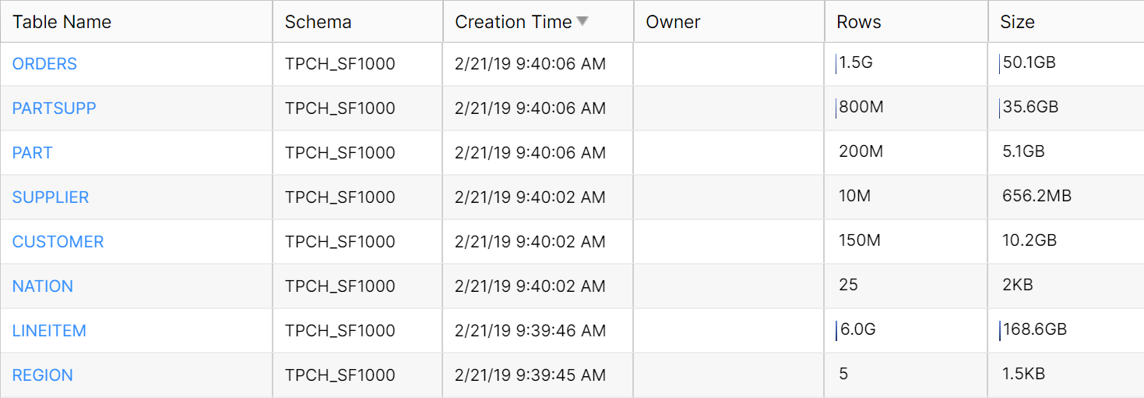Open the PARTSUPP table link

tap(54, 108)
